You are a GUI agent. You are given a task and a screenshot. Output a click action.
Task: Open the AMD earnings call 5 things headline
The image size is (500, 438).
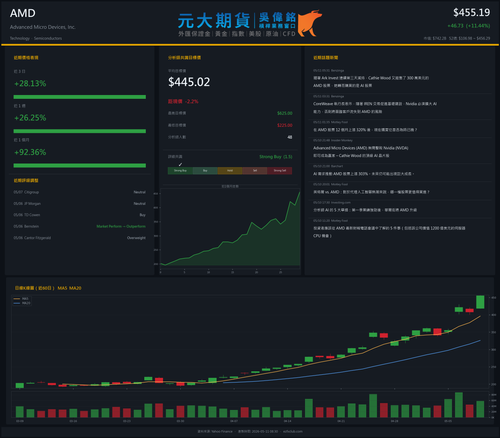click(389, 232)
